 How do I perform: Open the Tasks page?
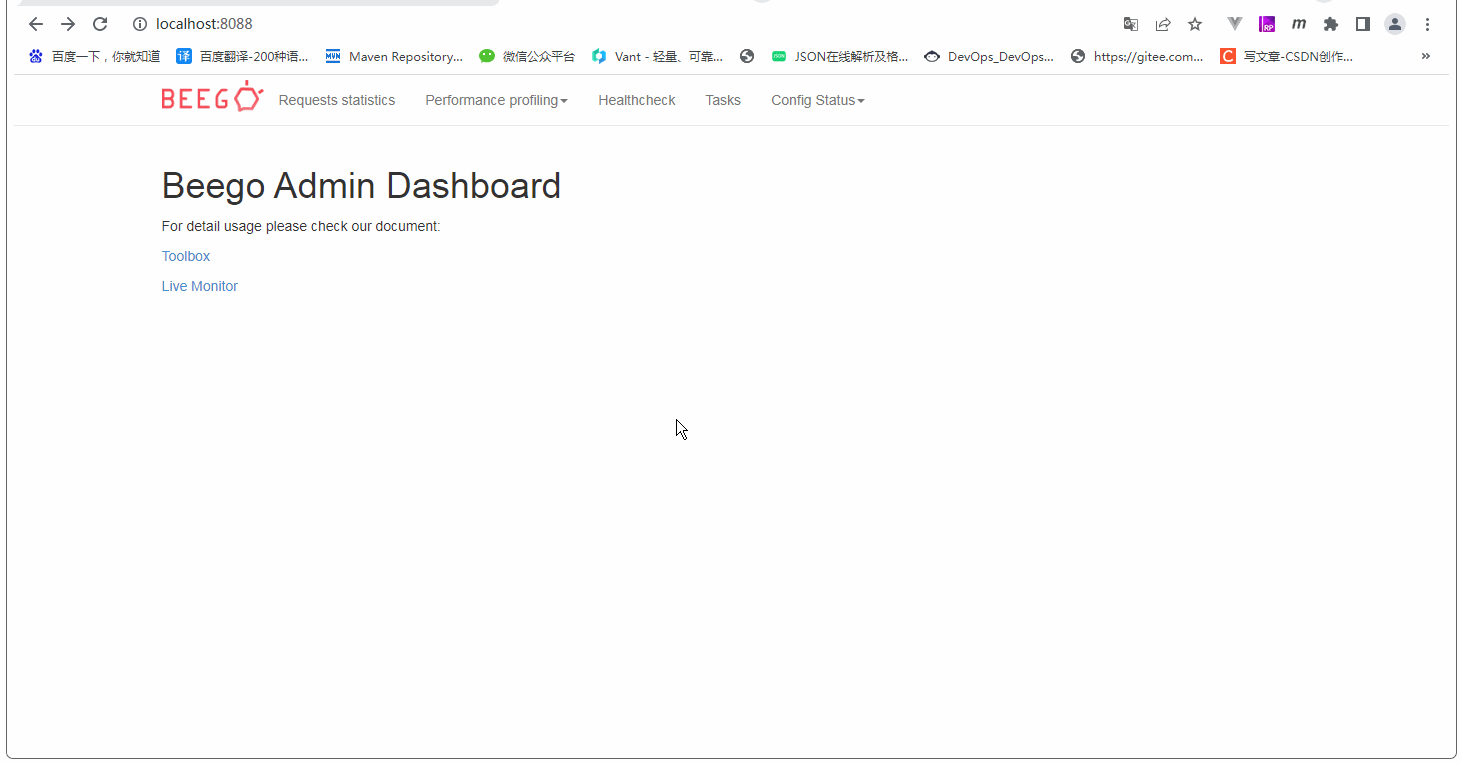723,100
